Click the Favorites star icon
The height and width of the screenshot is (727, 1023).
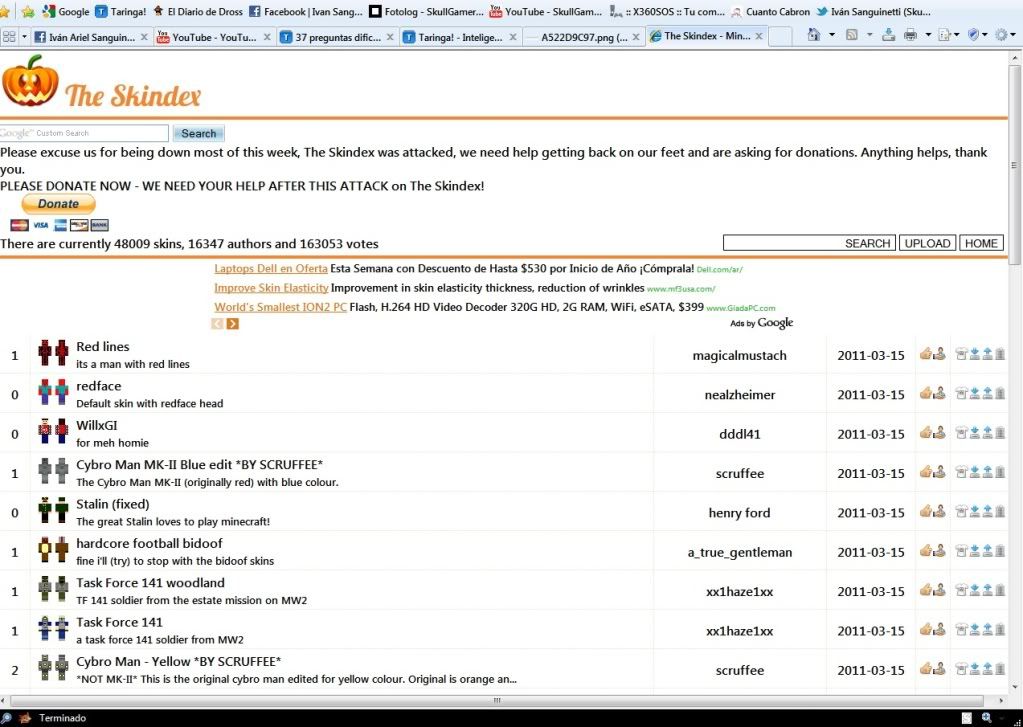[5, 12]
